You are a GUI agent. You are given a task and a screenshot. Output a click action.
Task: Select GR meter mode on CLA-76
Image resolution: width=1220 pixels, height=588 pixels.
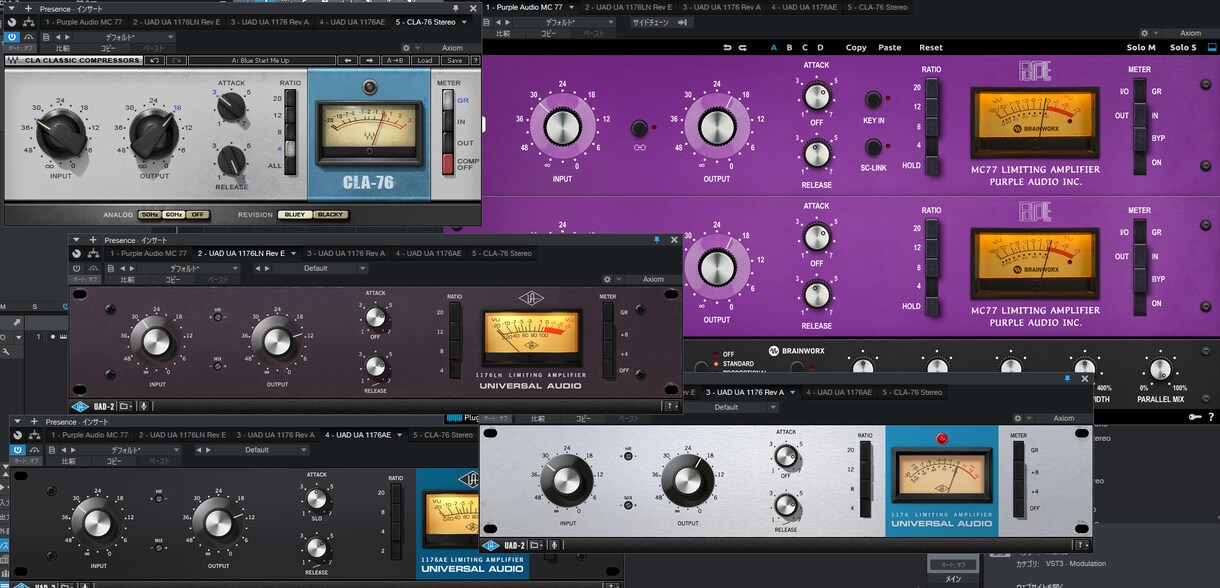pyautogui.click(x=448, y=101)
